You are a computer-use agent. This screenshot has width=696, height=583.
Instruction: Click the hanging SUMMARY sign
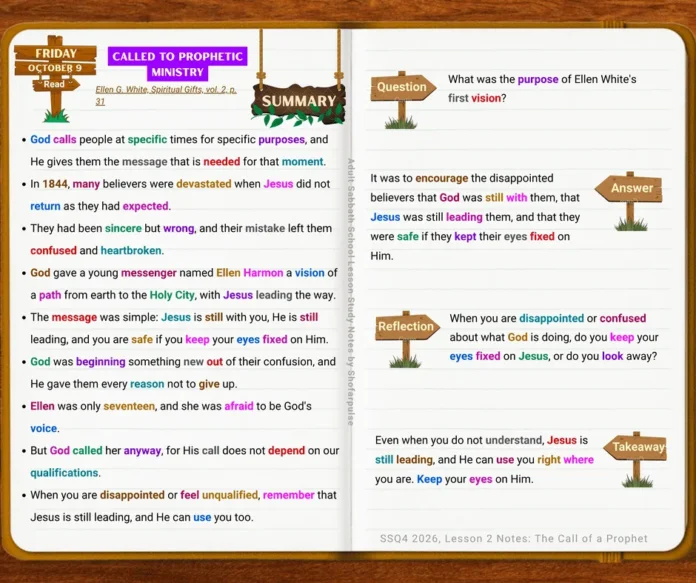click(298, 103)
